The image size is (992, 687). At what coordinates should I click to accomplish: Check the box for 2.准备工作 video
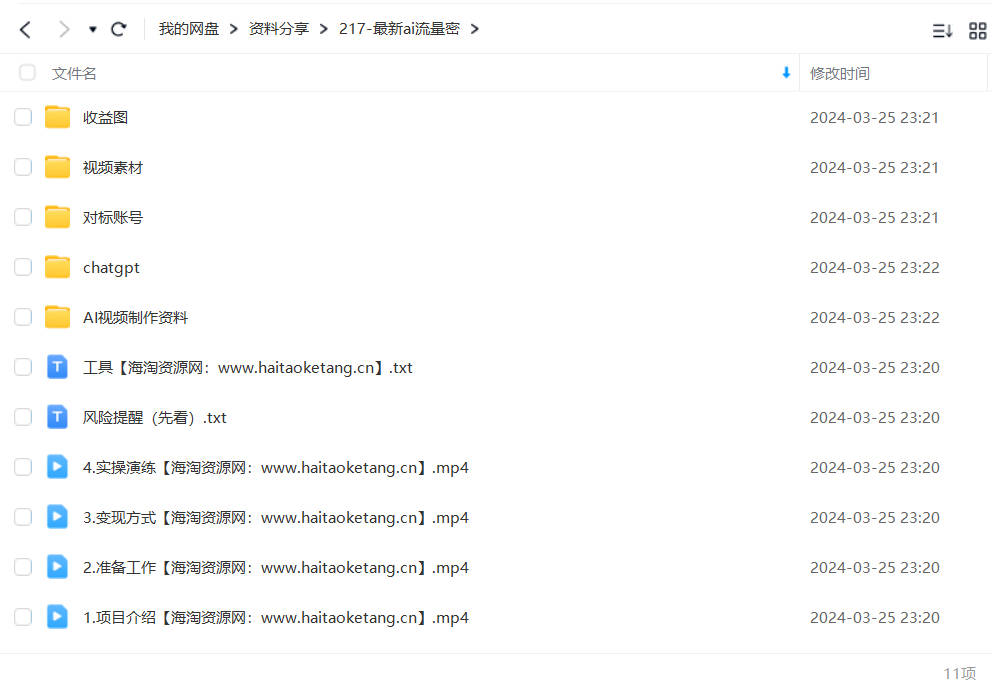tap(23, 567)
